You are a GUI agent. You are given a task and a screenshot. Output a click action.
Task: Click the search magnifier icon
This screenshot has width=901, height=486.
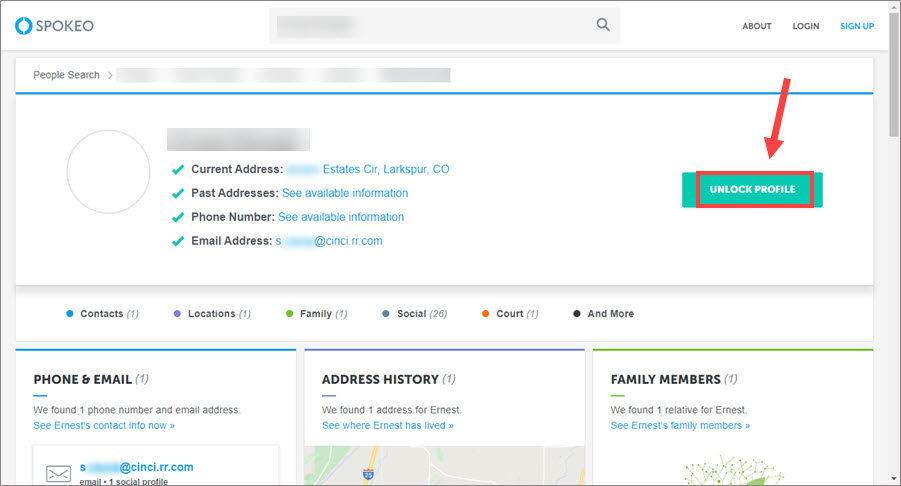[603, 25]
